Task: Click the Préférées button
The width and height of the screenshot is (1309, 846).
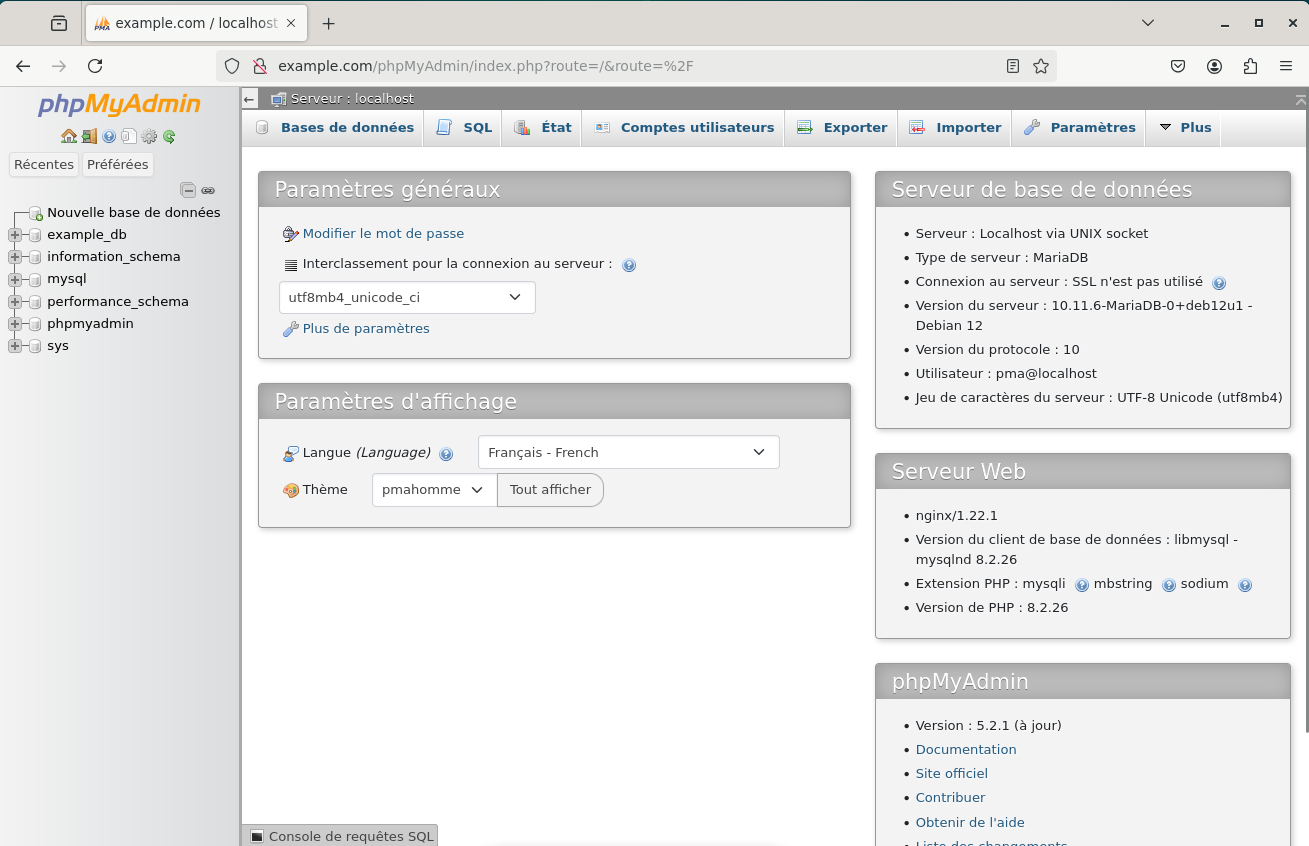Action: (x=117, y=165)
